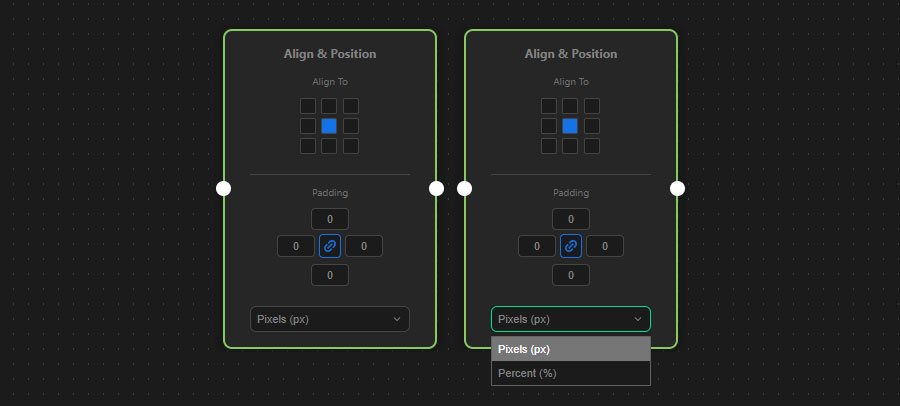The width and height of the screenshot is (900, 406).
Task: Toggle the padding link icon in left node
Action: [x=330, y=246]
